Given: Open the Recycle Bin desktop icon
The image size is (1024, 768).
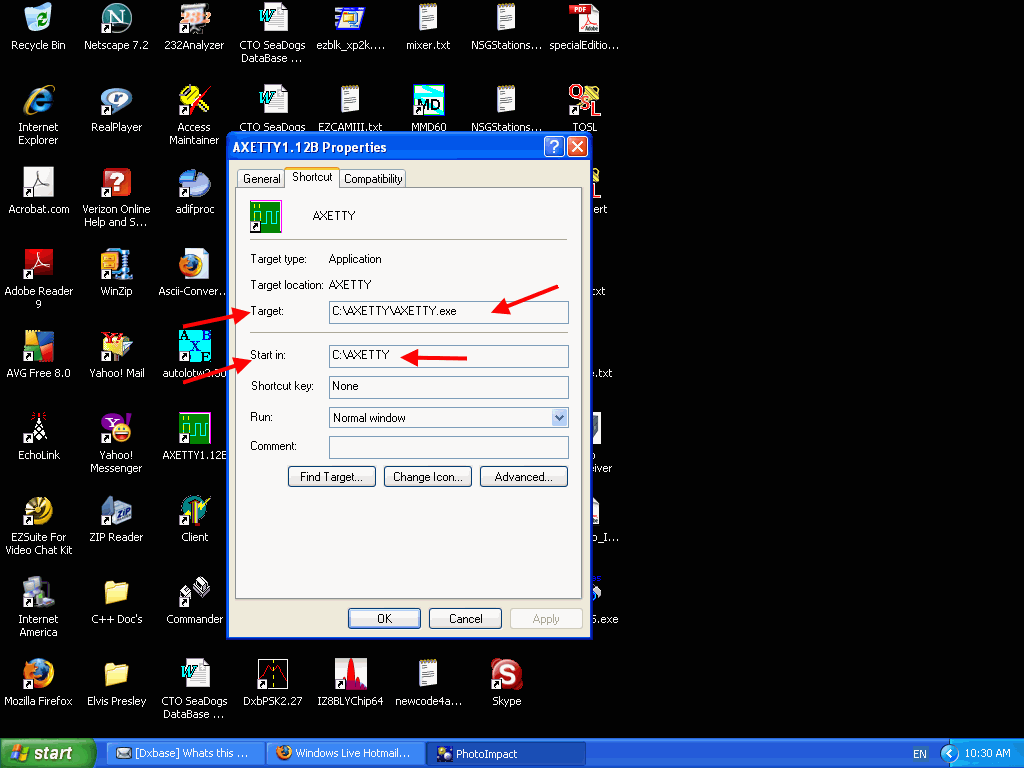Looking at the screenshot, I should coord(38,19).
